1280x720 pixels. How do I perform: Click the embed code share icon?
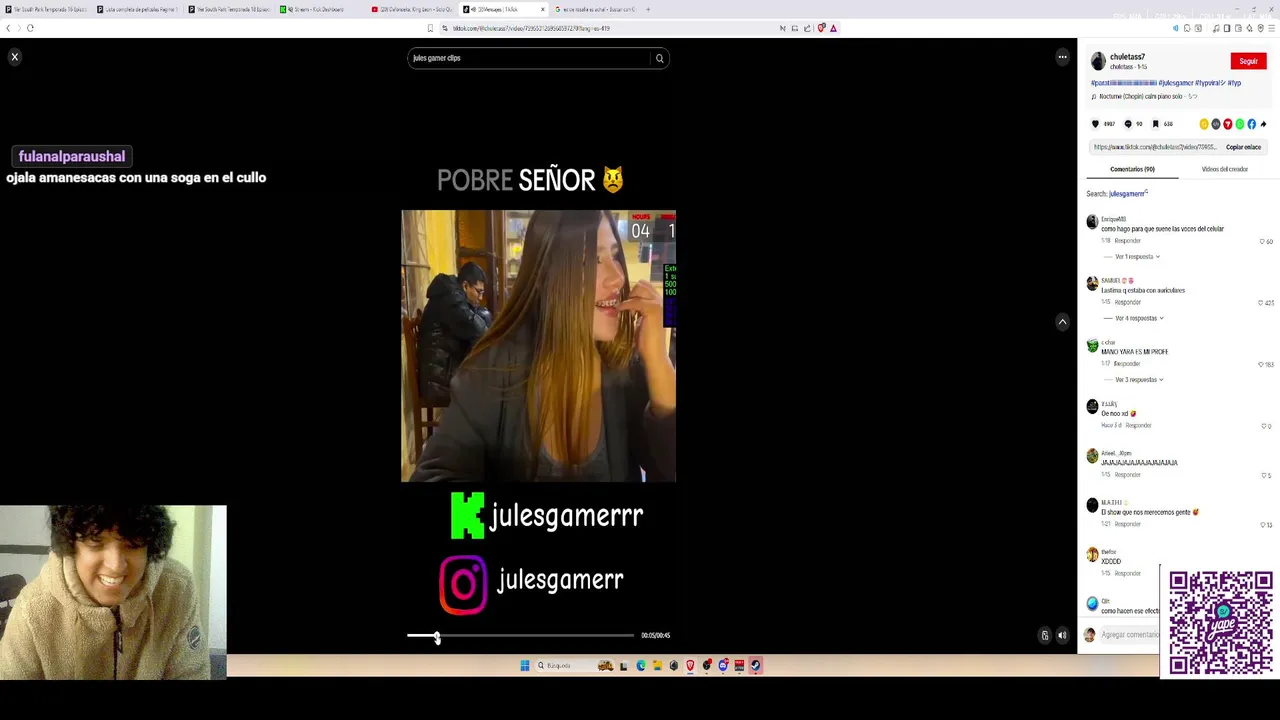[1216, 124]
